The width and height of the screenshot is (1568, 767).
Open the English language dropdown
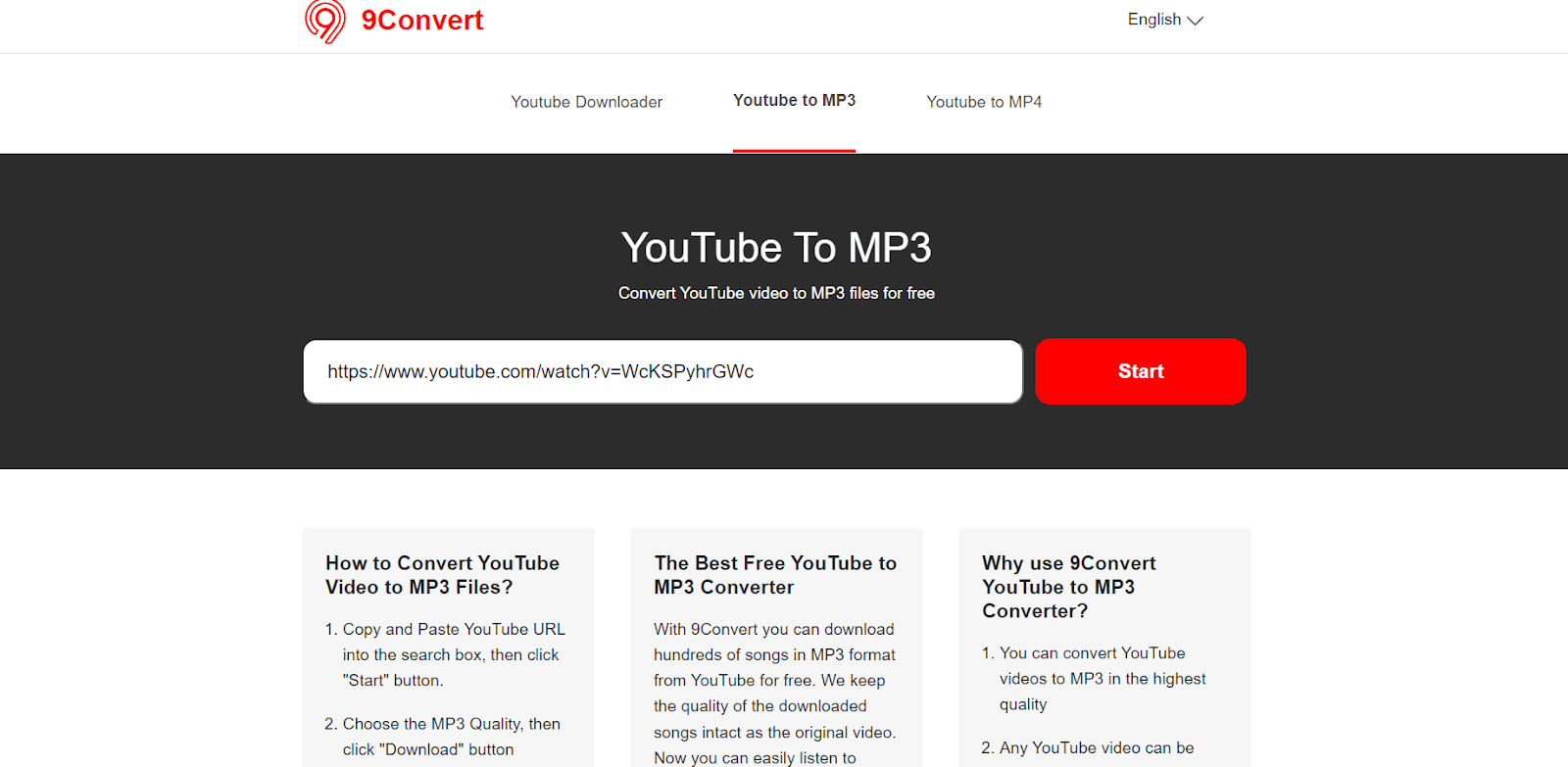point(1165,20)
